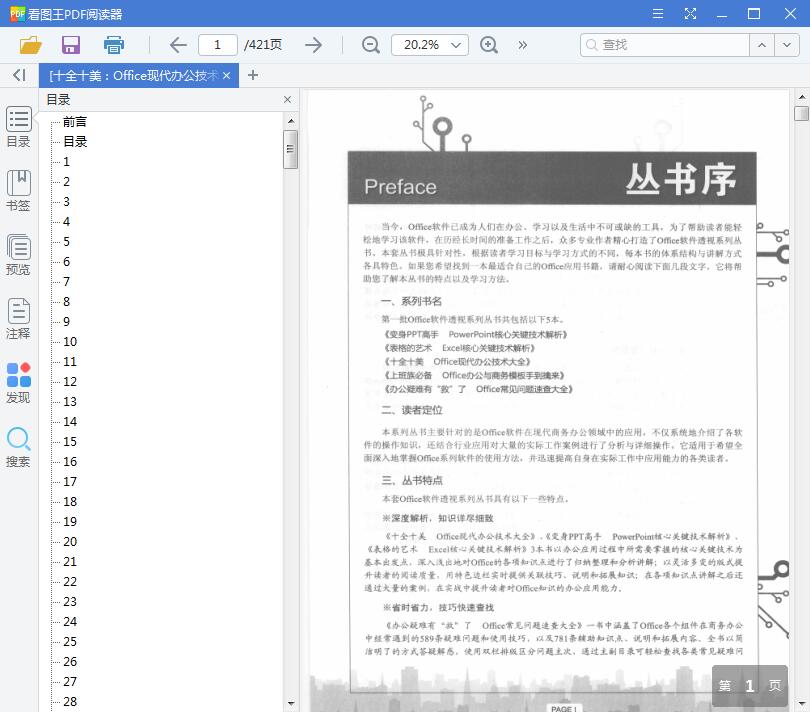The height and width of the screenshot is (712, 810).
Task: Show more toolbar options with the double chevron
Action: pyautogui.click(x=523, y=45)
